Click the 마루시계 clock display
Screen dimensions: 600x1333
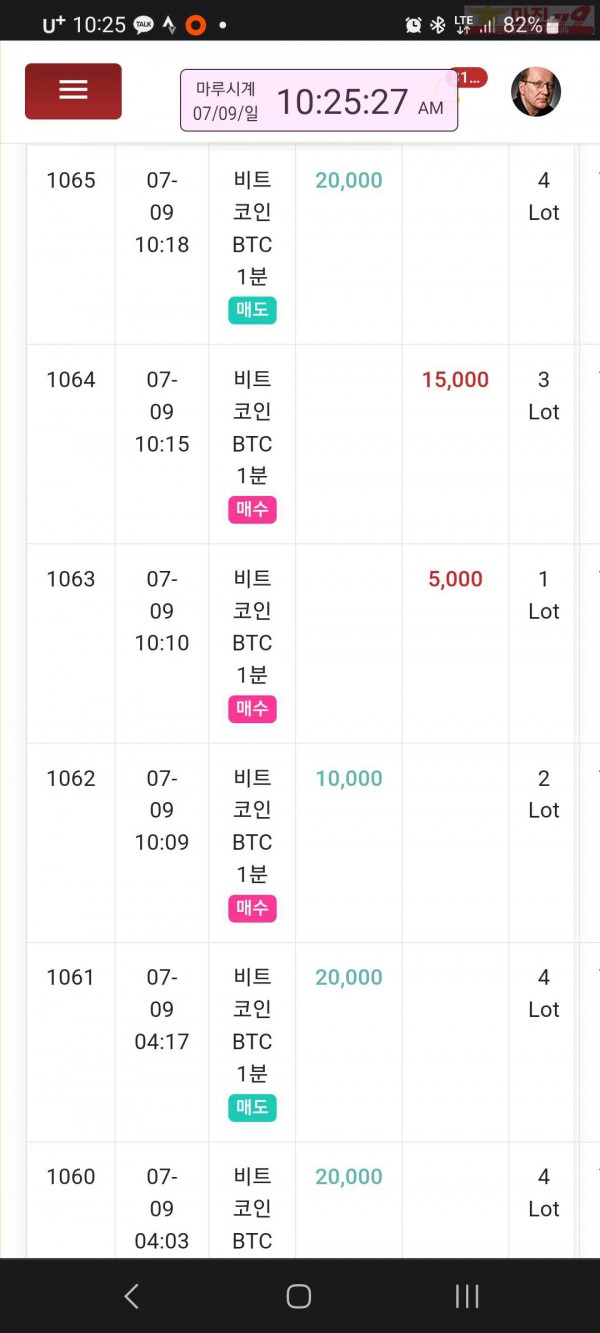pos(319,100)
